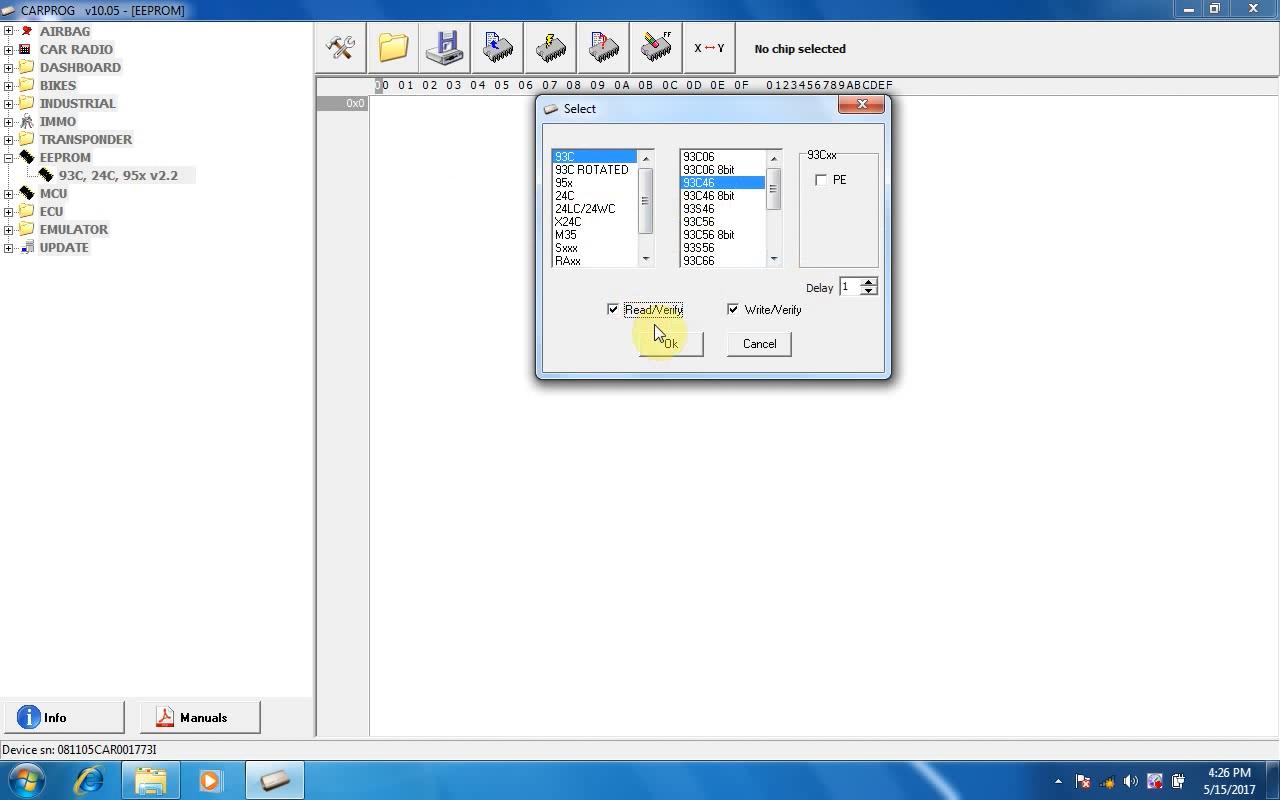Pick 93S46 in the chip list
Screen dimensions: 1280x800
click(x=699, y=209)
